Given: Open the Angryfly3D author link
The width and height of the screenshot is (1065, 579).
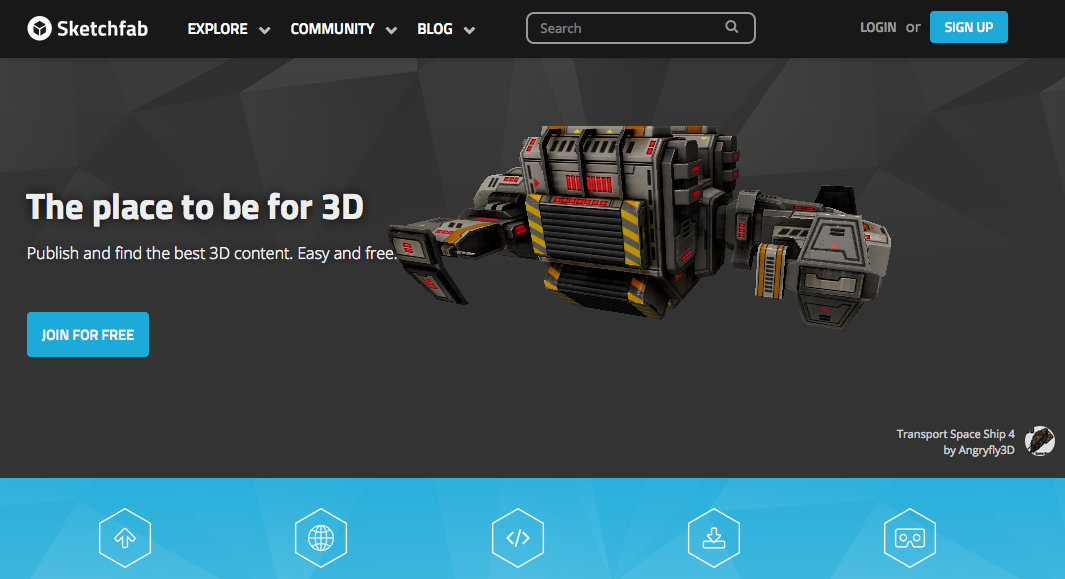Looking at the screenshot, I should click(986, 450).
